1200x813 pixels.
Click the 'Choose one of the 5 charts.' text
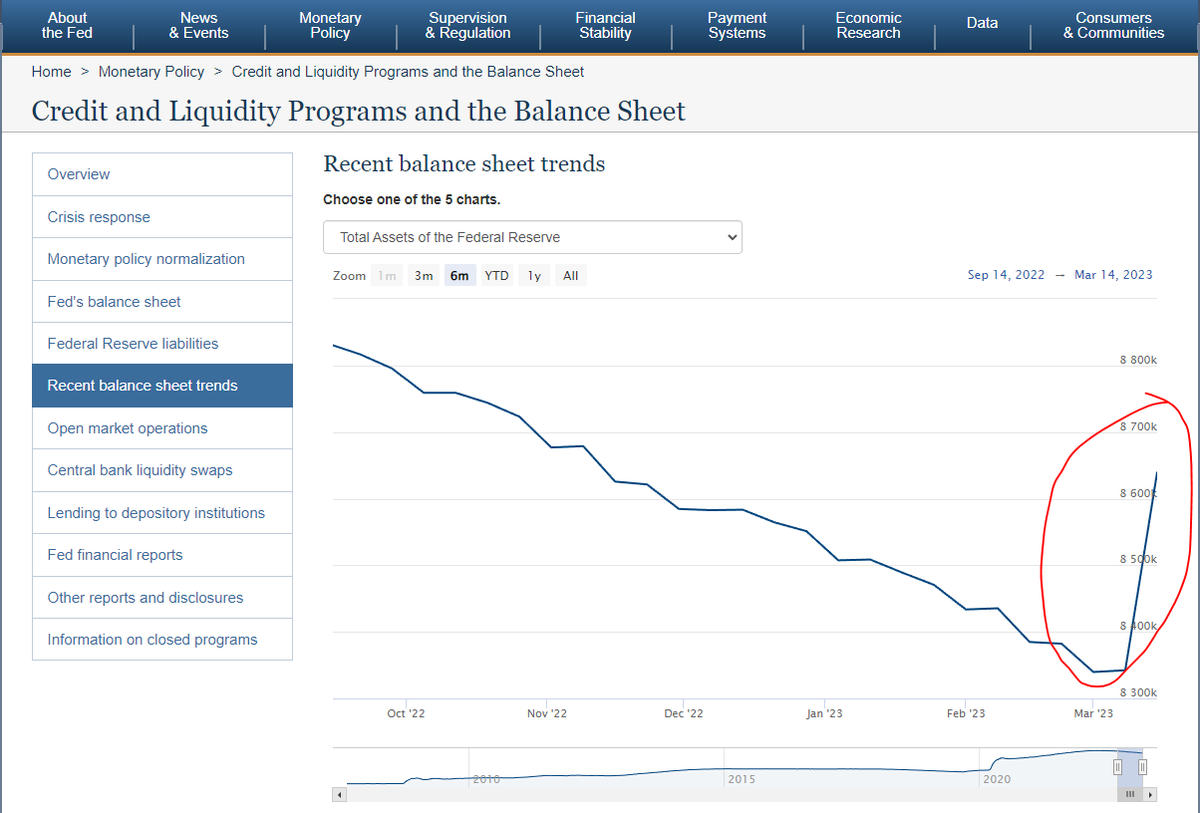click(x=412, y=199)
